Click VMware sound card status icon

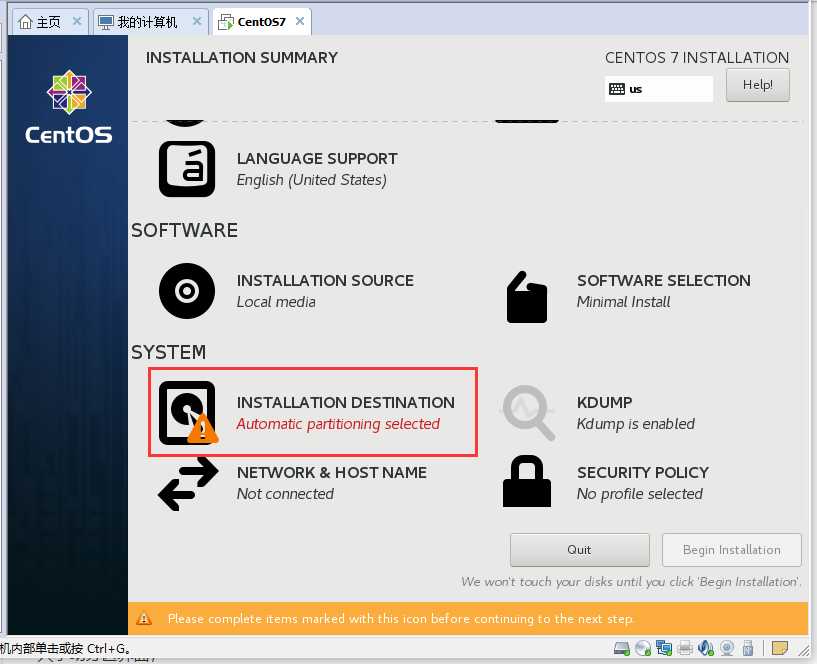[x=706, y=648]
